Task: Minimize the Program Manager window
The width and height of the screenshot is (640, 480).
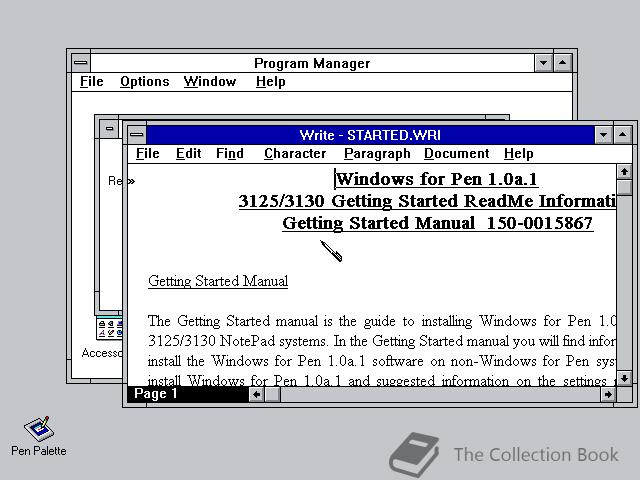Action: coord(543,63)
